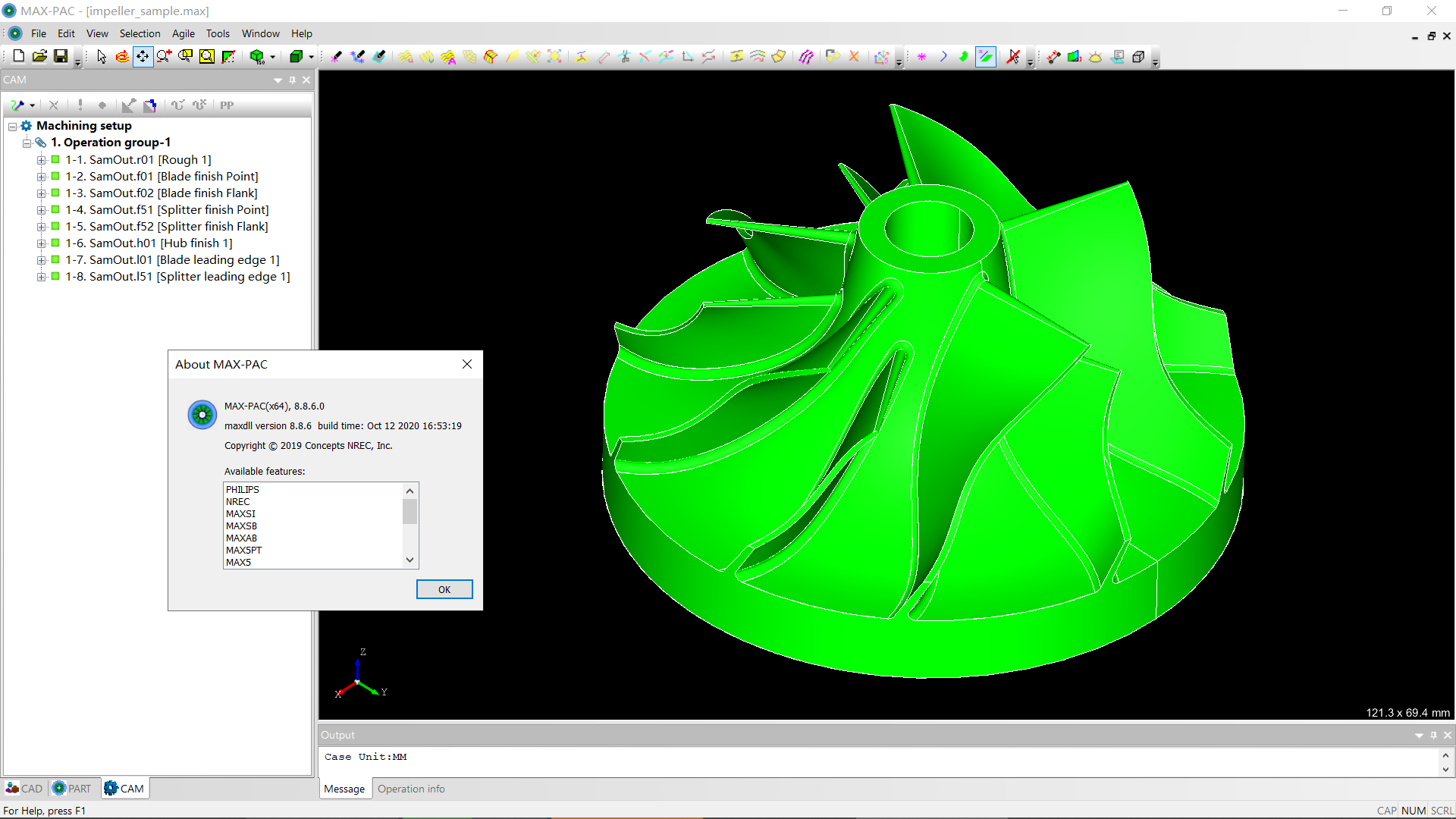The width and height of the screenshot is (1456, 819).
Task: Click the red measure distance icon
Action: pos(1053,57)
